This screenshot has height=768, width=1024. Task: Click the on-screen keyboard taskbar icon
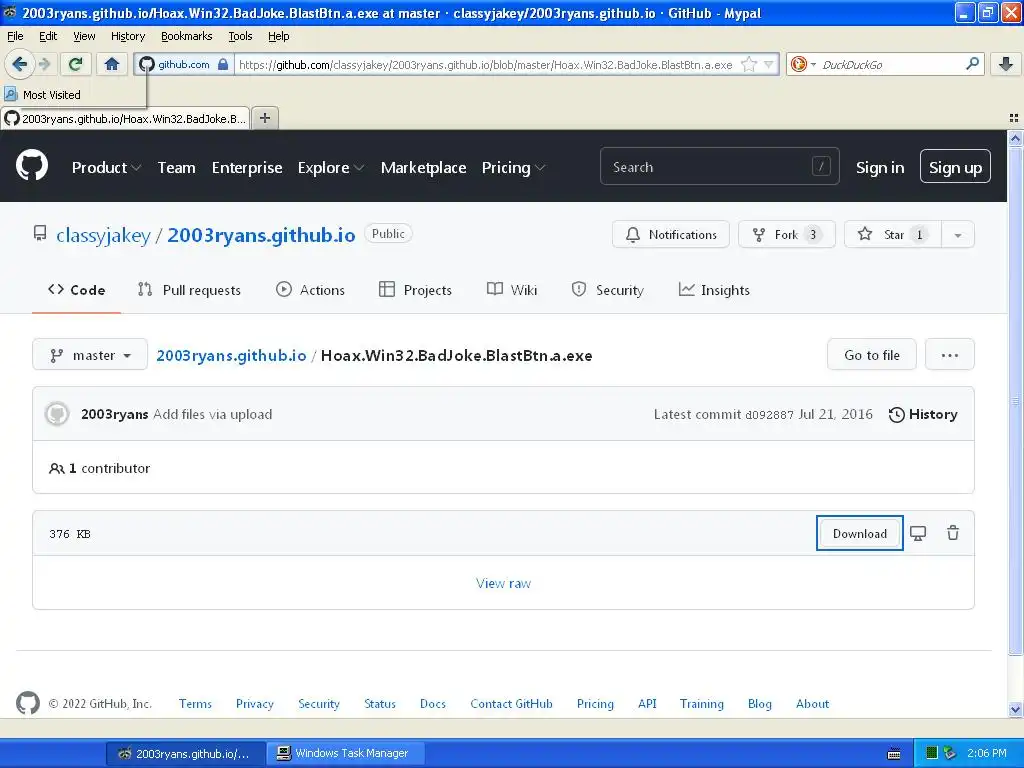point(894,754)
